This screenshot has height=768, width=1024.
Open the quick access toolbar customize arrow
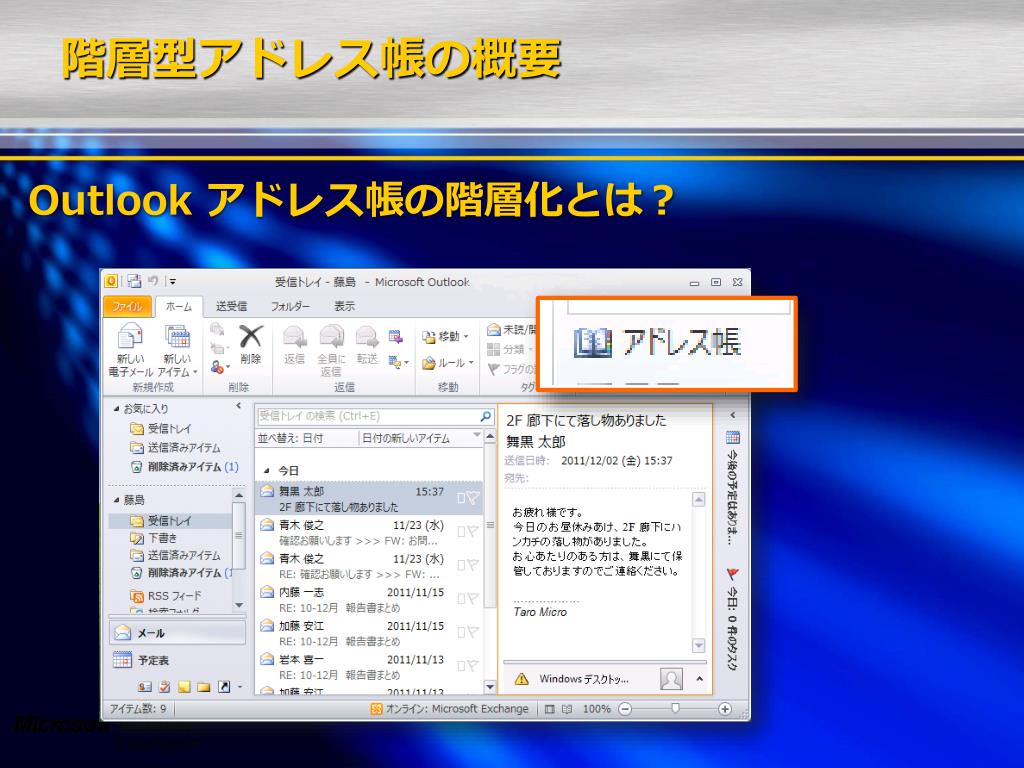coord(173,282)
